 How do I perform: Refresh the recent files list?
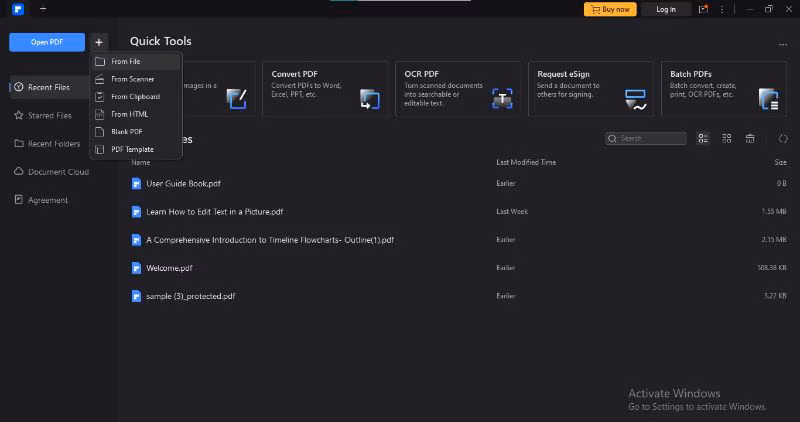coord(783,138)
